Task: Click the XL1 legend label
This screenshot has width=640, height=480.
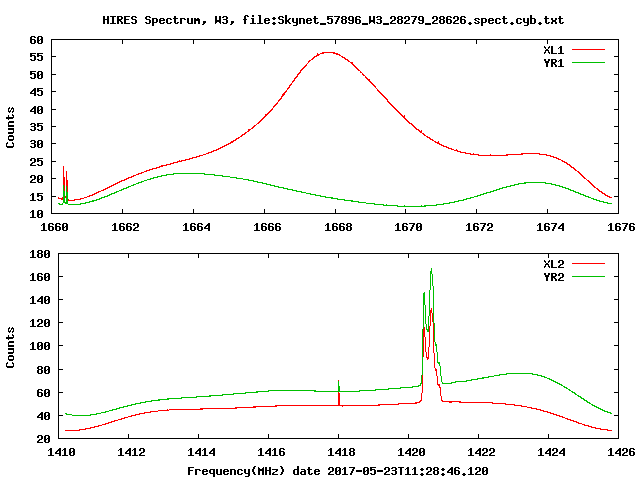Action: point(553,50)
